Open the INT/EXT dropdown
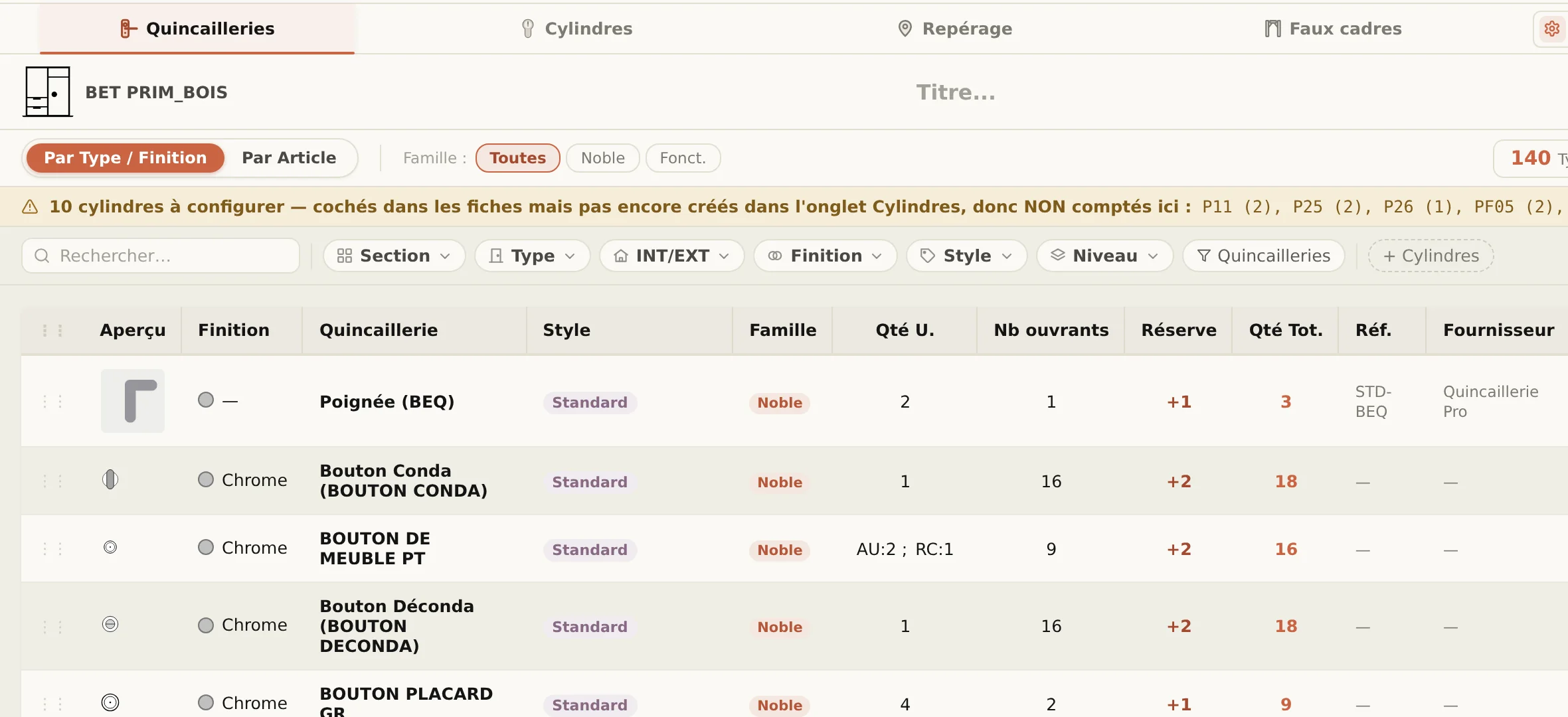Viewport: 1568px width, 717px height. coord(672,256)
